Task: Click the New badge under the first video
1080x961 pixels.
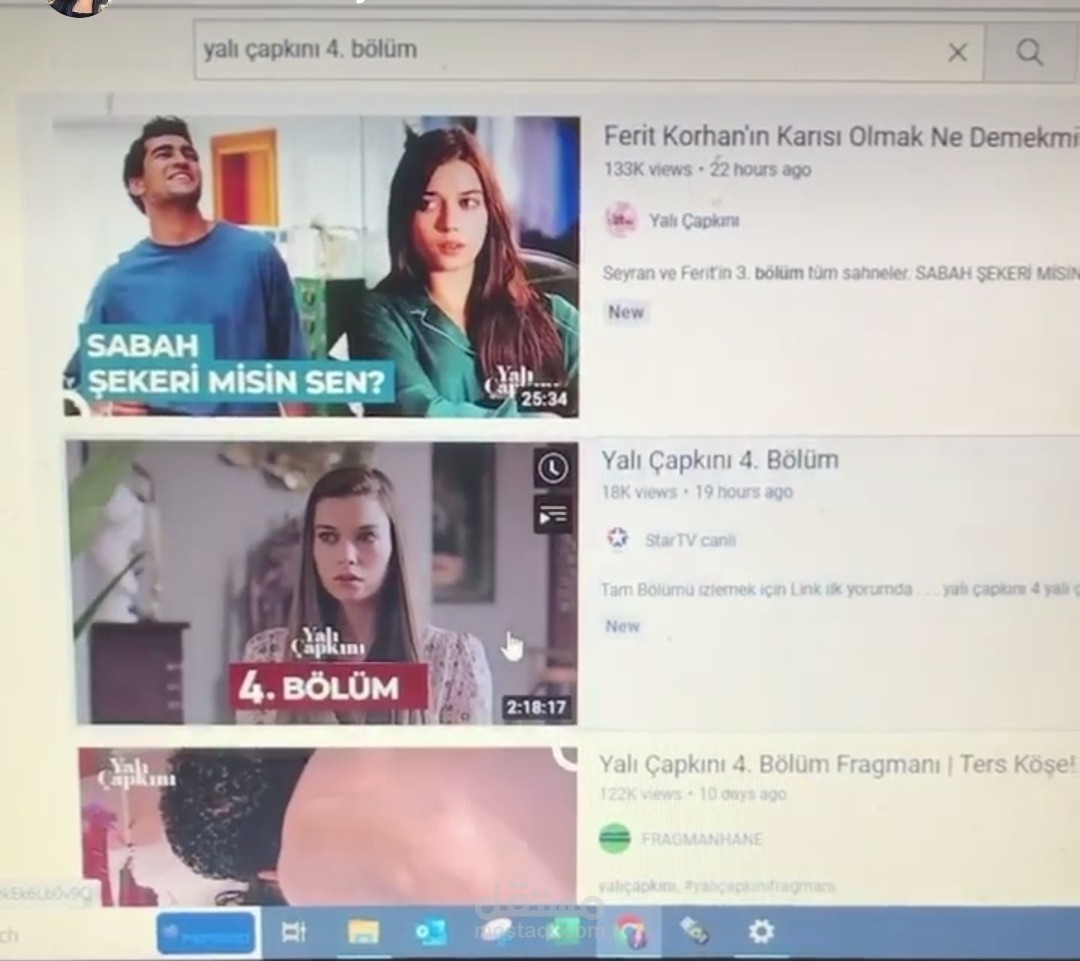Action: (625, 312)
